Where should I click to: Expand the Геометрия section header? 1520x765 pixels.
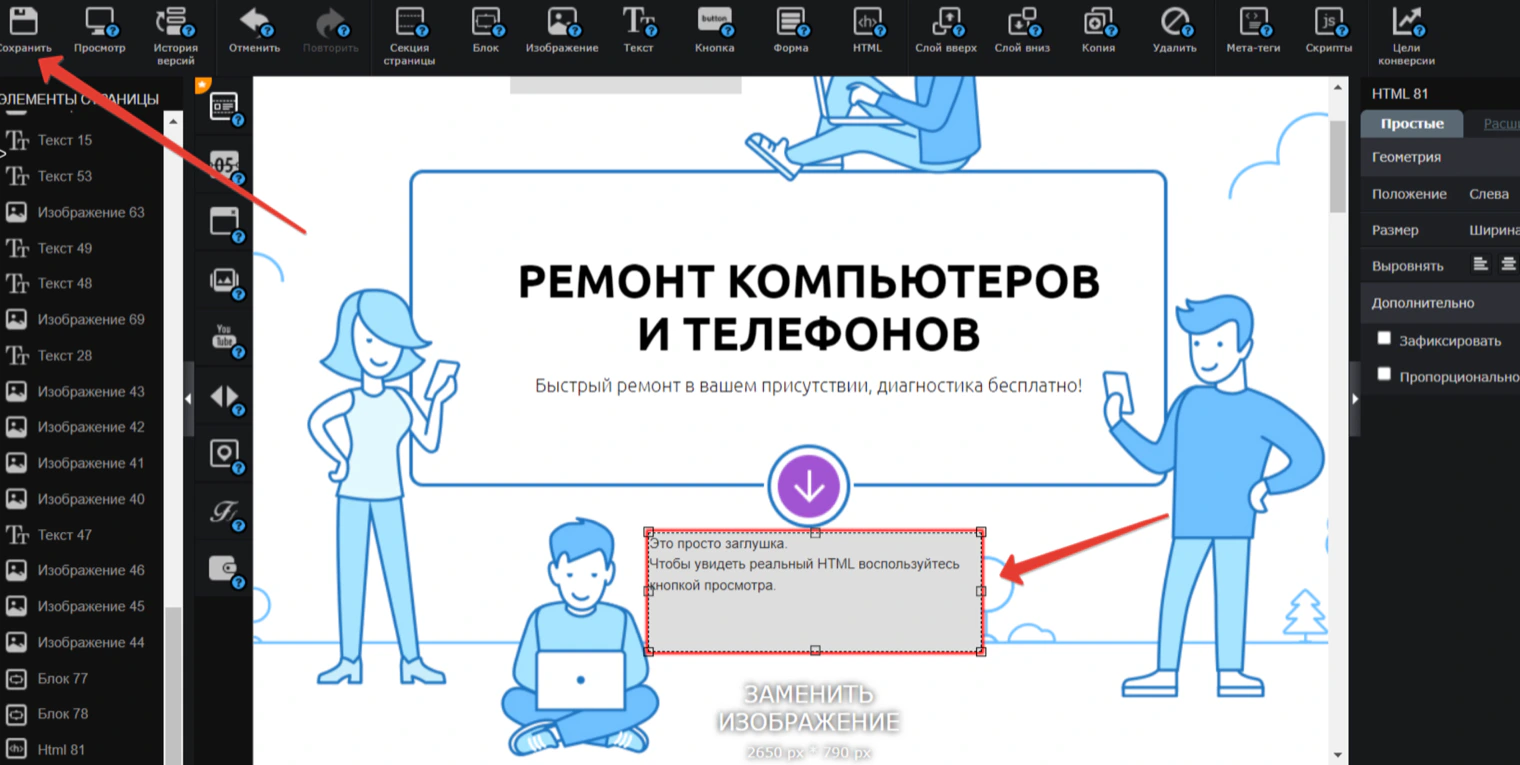pos(1440,157)
